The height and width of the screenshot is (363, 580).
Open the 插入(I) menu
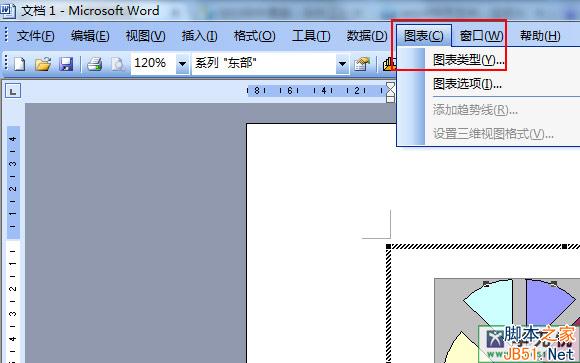click(x=199, y=36)
